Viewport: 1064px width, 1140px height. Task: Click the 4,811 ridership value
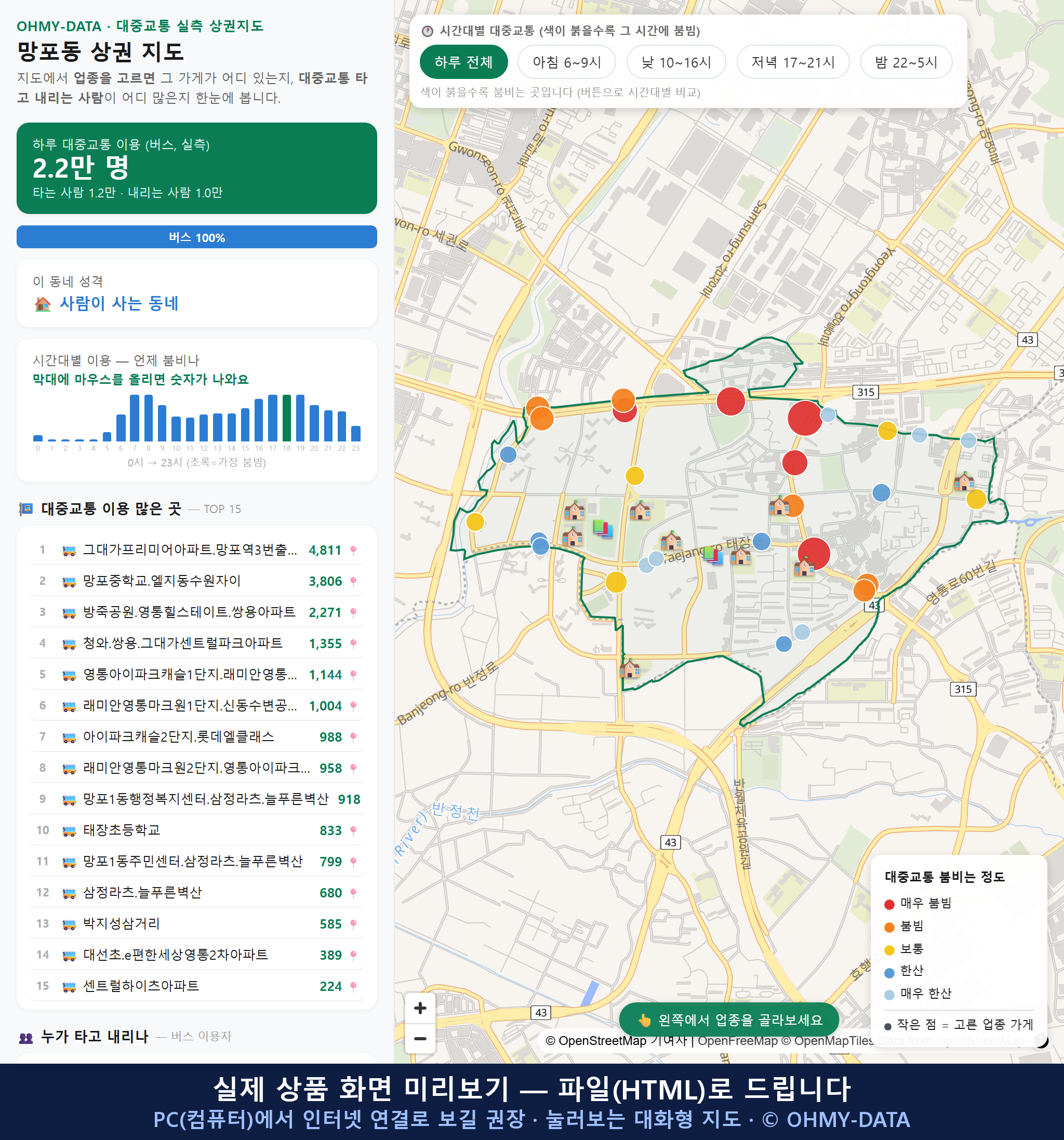pos(325,551)
